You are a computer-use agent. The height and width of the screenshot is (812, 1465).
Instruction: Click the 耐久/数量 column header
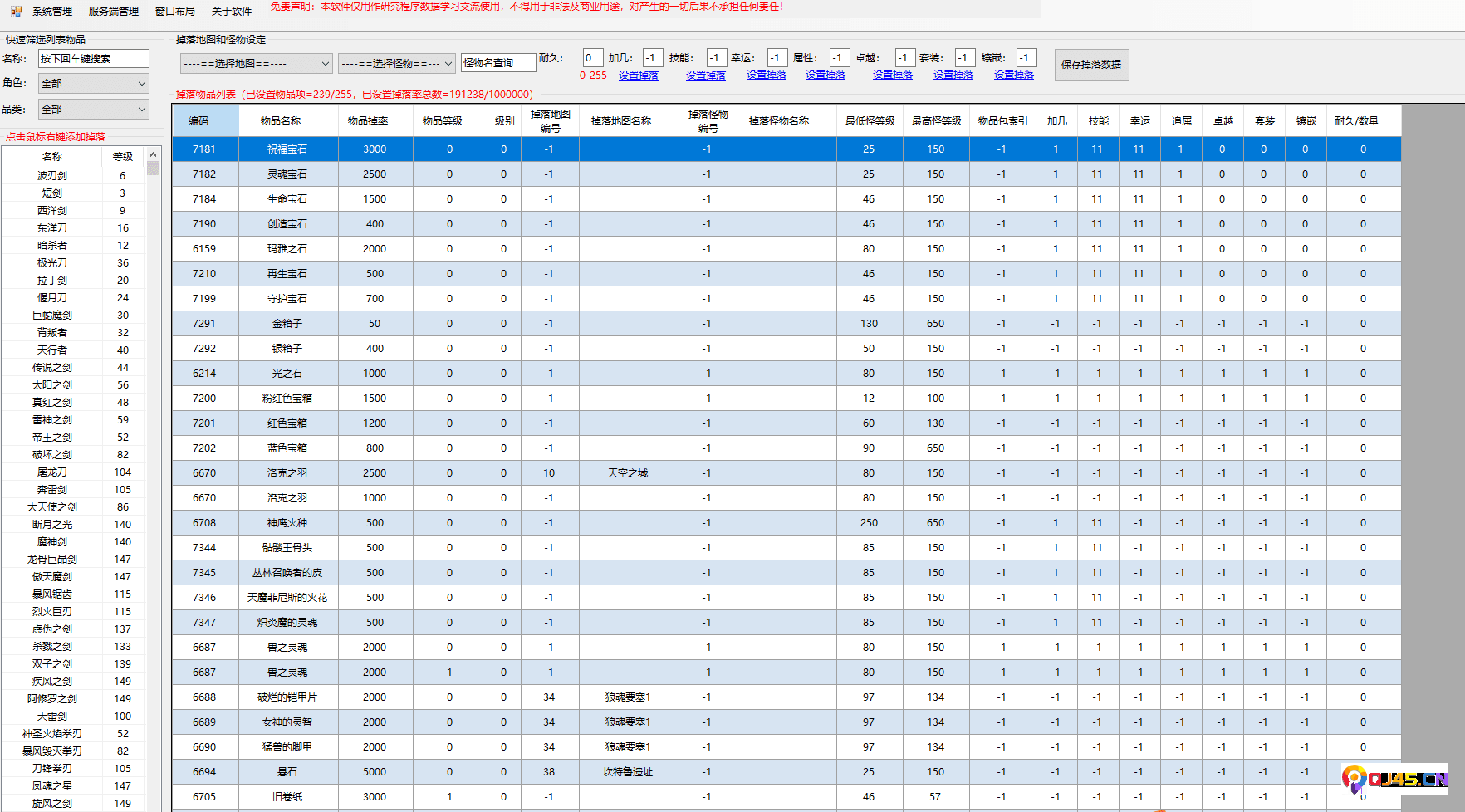(x=1364, y=121)
